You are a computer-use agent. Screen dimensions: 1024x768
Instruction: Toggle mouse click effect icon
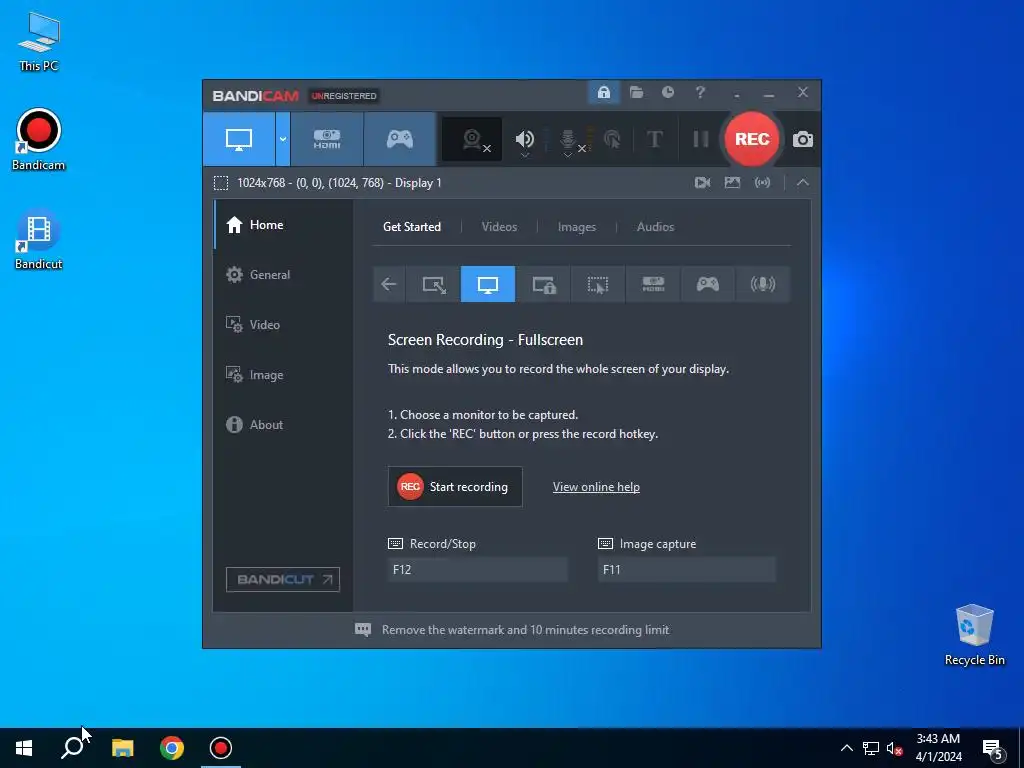click(x=612, y=139)
